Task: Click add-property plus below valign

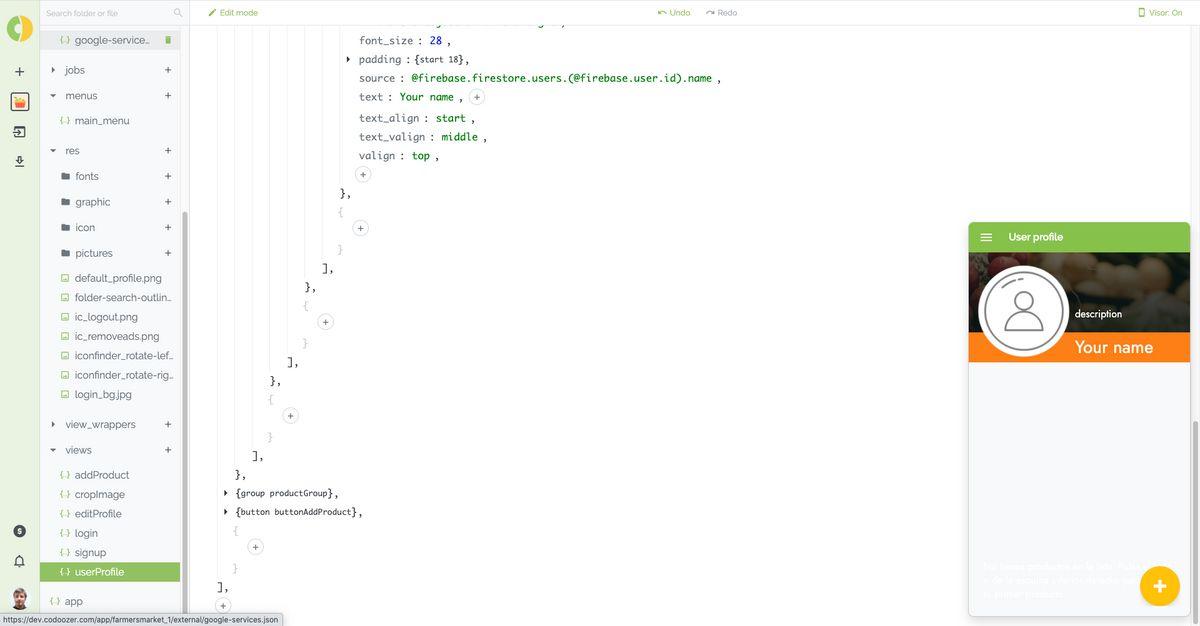Action: pyautogui.click(x=363, y=174)
